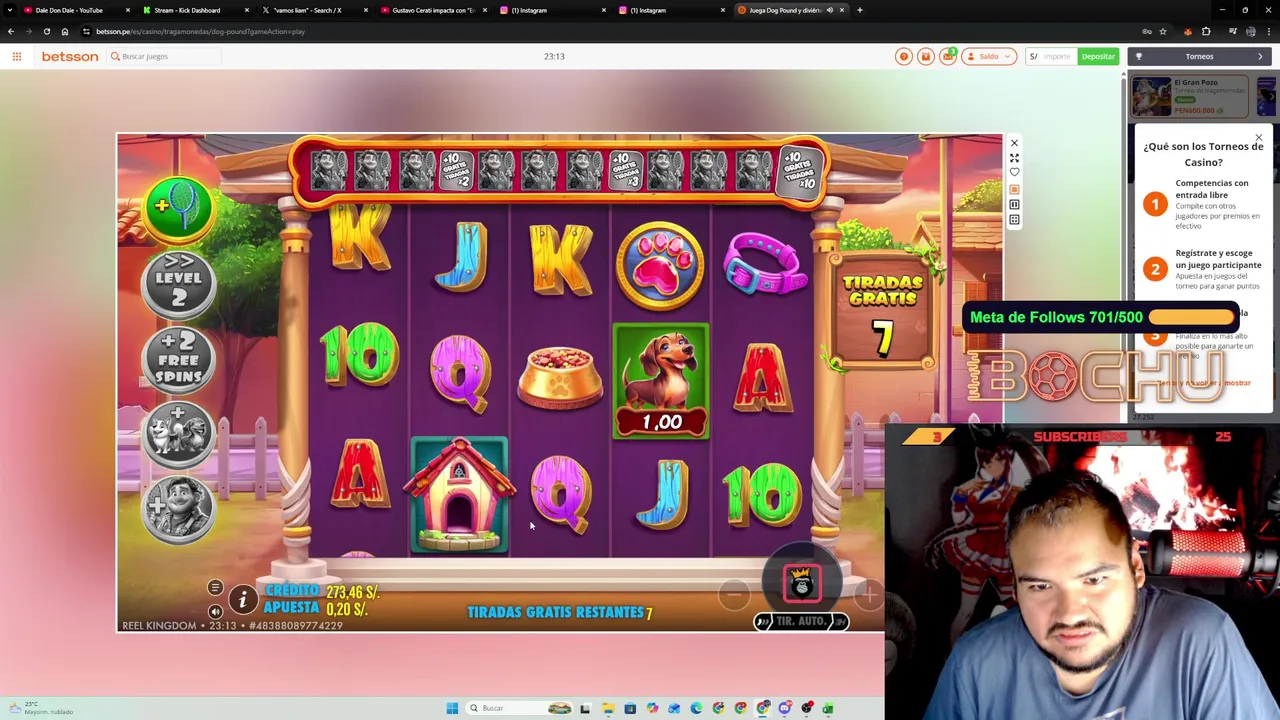The height and width of the screenshot is (720, 1280).
Task: Open the Betsson help question icon
Action: (904, 56)
